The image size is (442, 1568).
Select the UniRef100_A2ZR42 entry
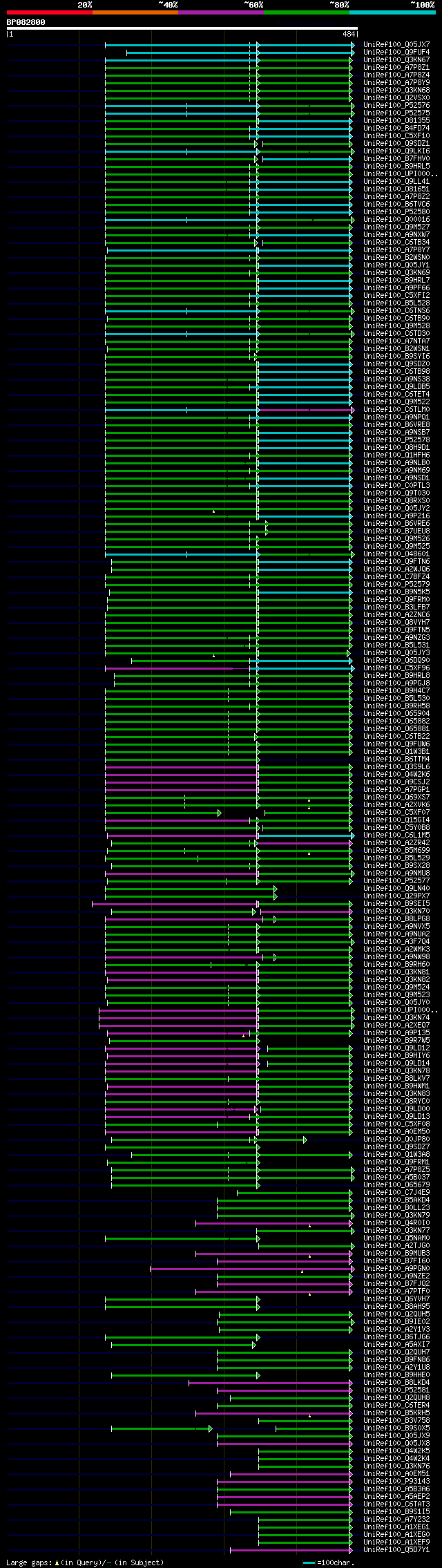point(396,842)
